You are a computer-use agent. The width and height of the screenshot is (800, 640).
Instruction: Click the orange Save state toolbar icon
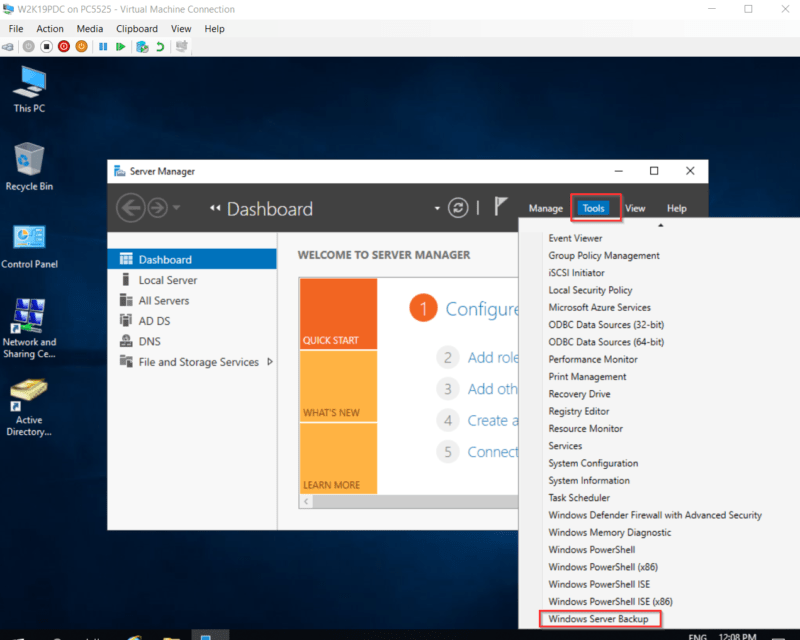[82, 46]
